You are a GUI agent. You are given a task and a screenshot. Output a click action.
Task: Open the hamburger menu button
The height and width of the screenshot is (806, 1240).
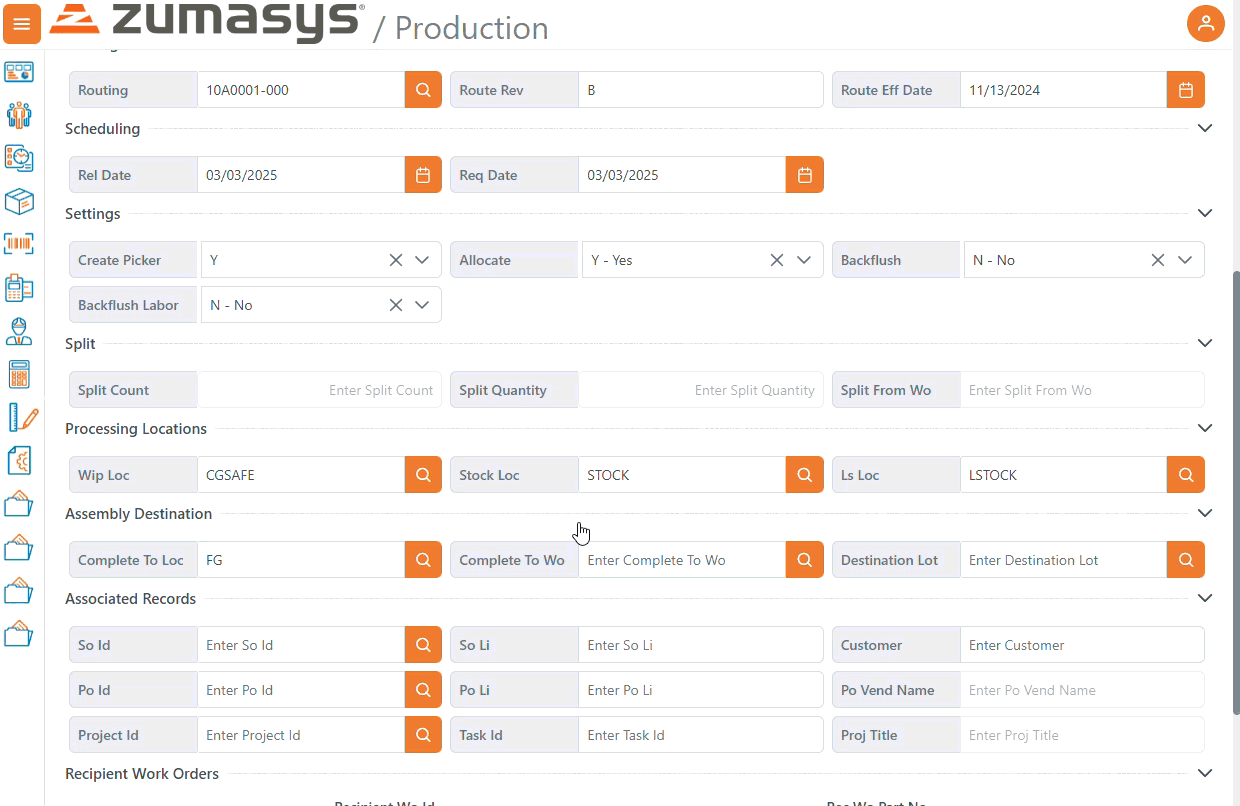pos(21,24)
